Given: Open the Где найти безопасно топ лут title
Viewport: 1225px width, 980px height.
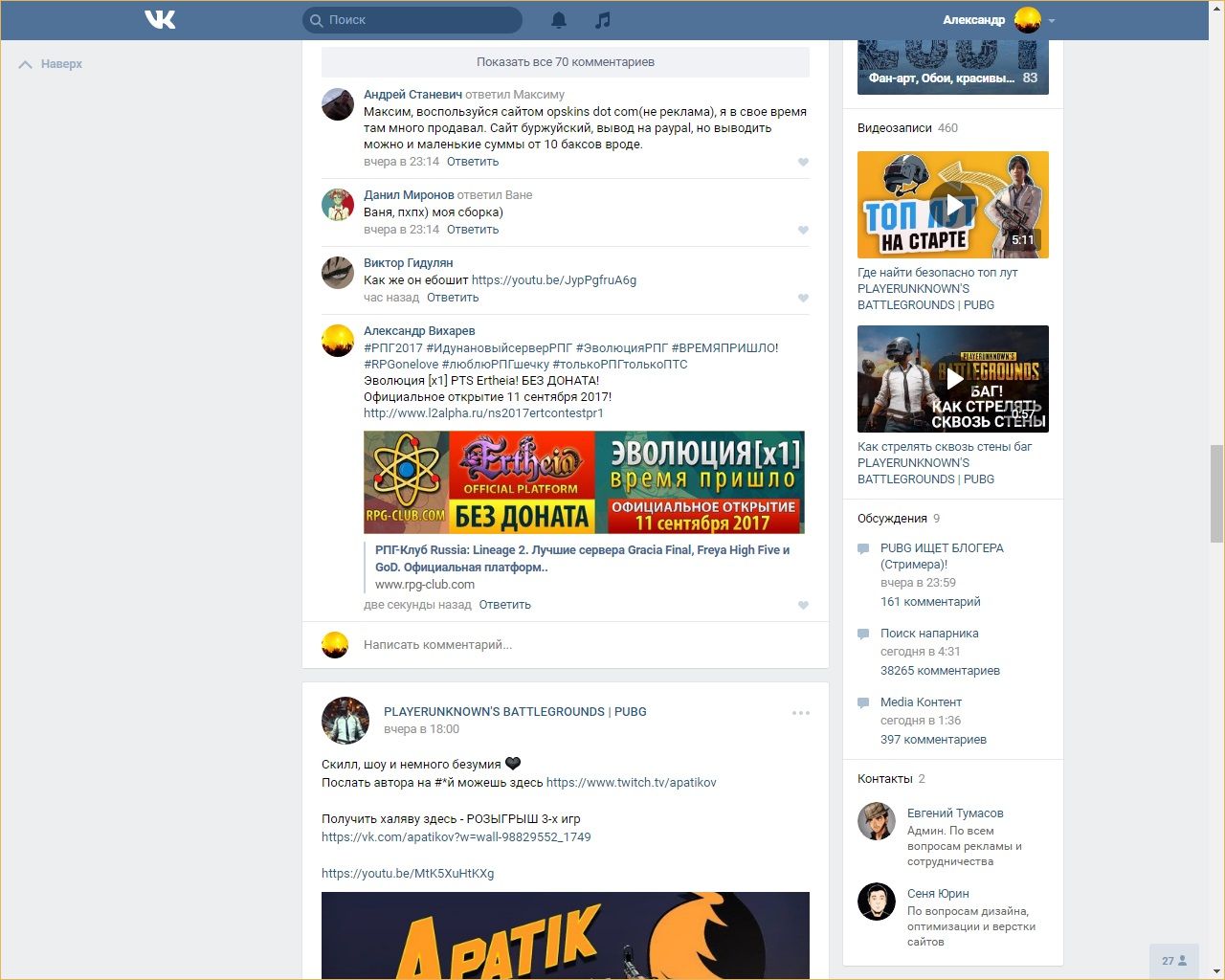Looking at the screenshot, I should (x=938, y=289).
